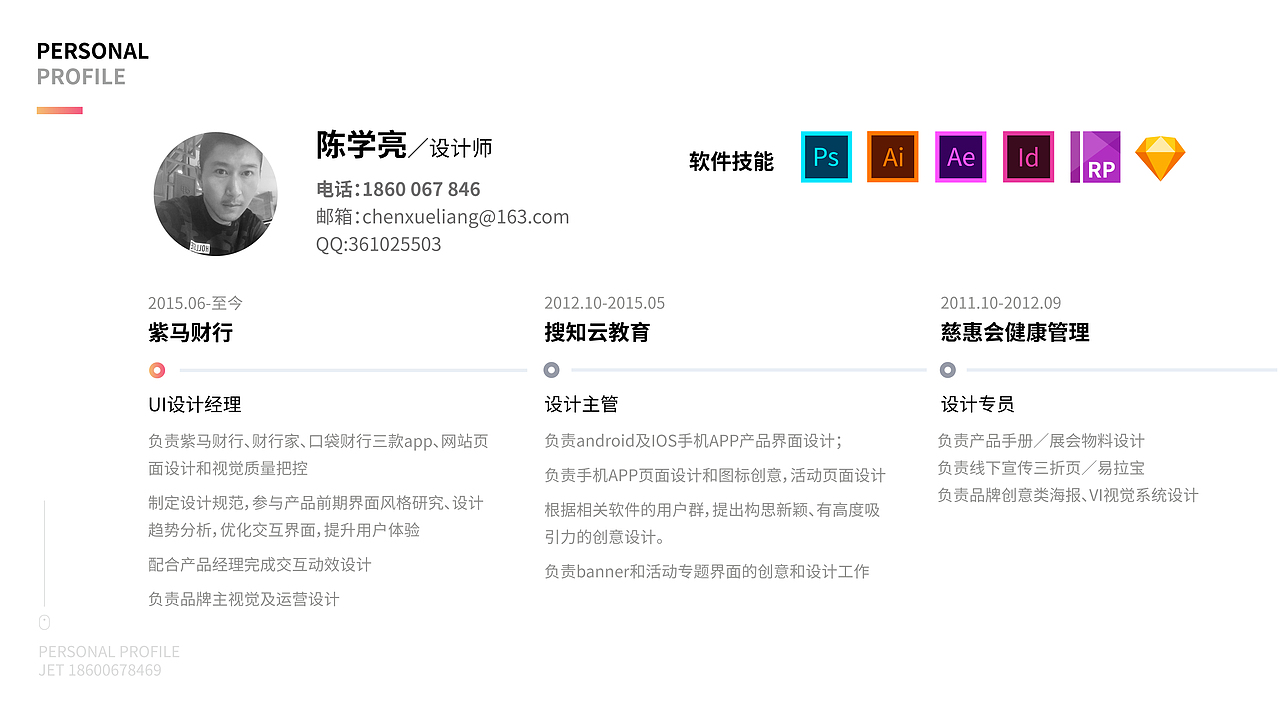Click the Illustrator Ai skill icon

[x=893, y=157]
